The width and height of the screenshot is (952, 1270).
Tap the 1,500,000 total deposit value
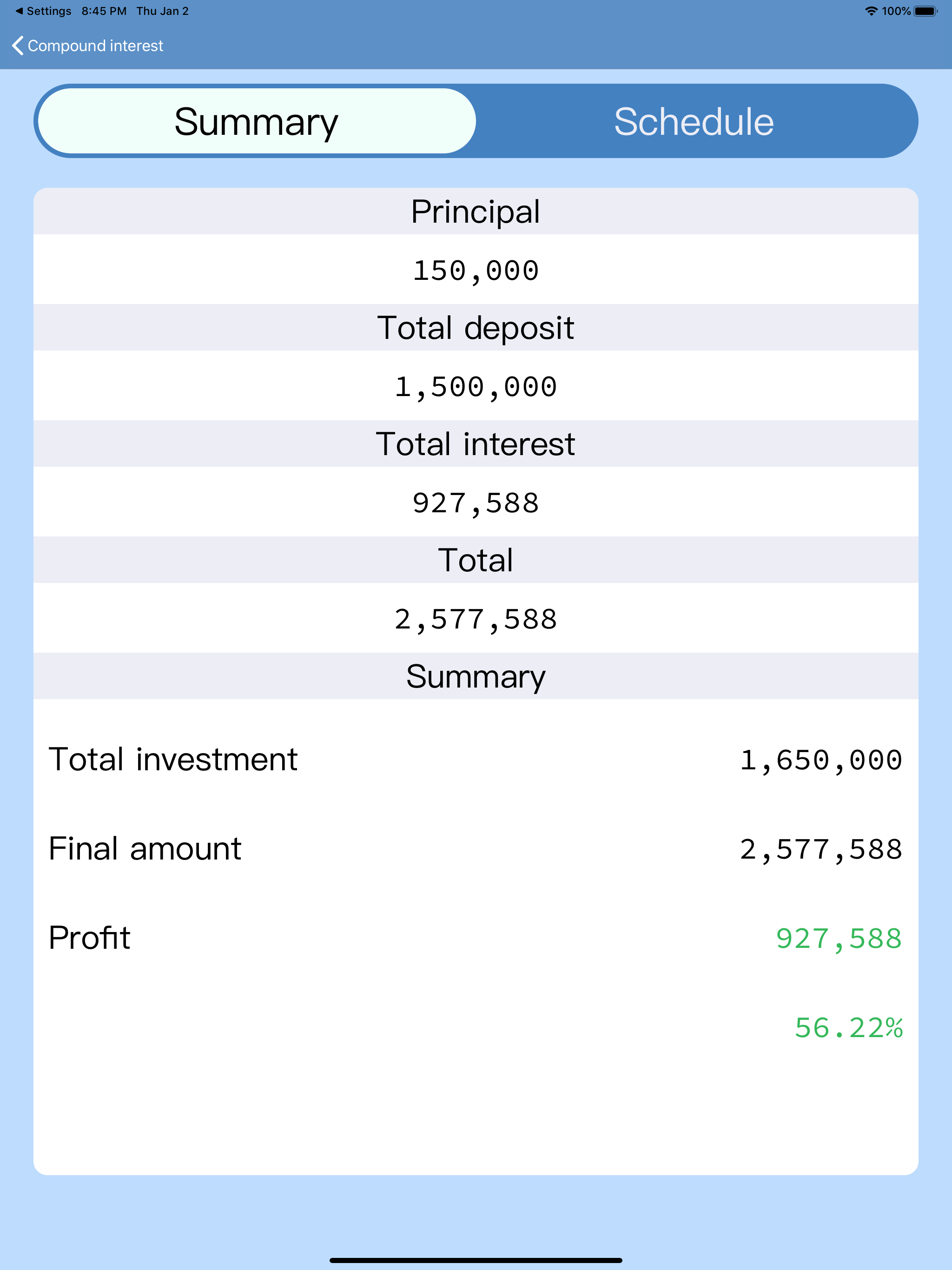[x=476, y=386]
